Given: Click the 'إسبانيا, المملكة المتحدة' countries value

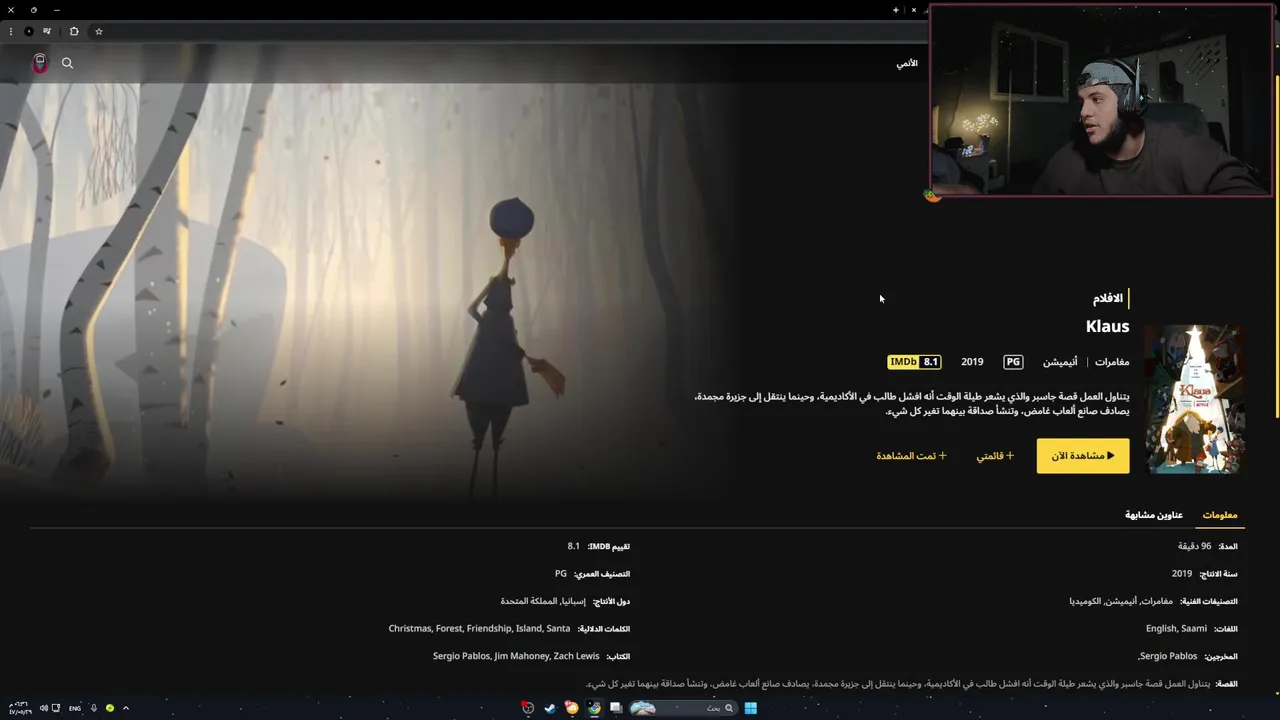Looking at the screenshot, I should (543, 601).
